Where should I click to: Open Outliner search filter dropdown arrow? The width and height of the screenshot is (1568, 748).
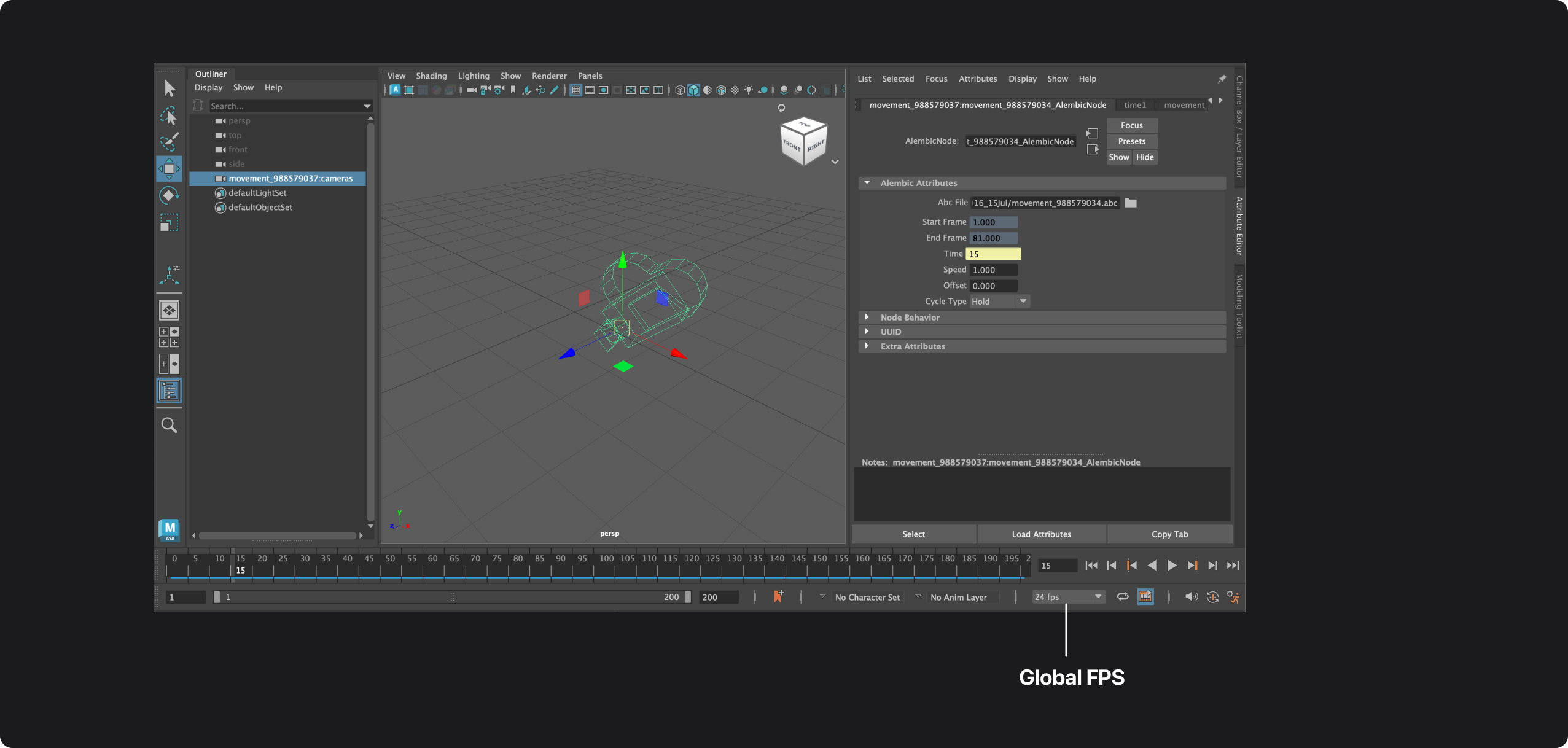[367, 106]
